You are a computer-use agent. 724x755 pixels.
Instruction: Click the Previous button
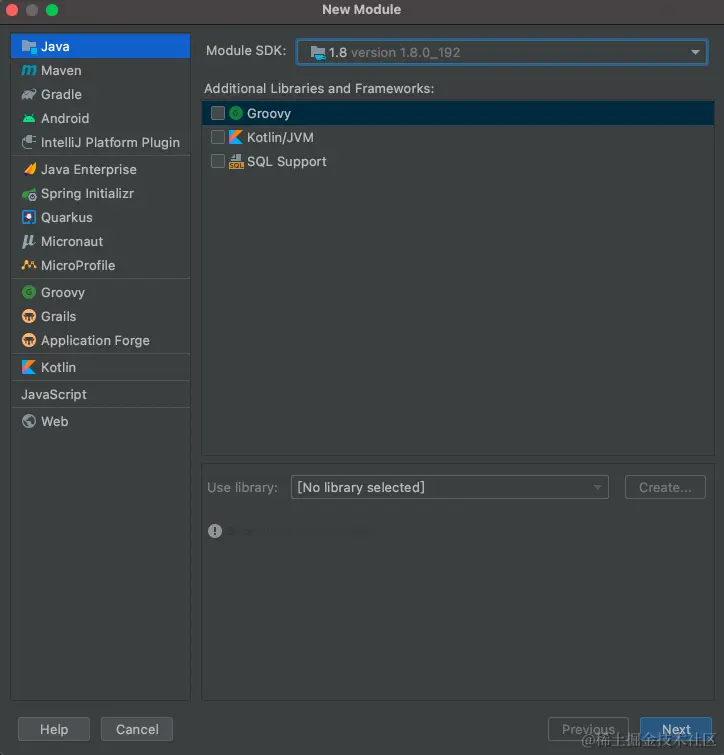[x=588, y=729]
